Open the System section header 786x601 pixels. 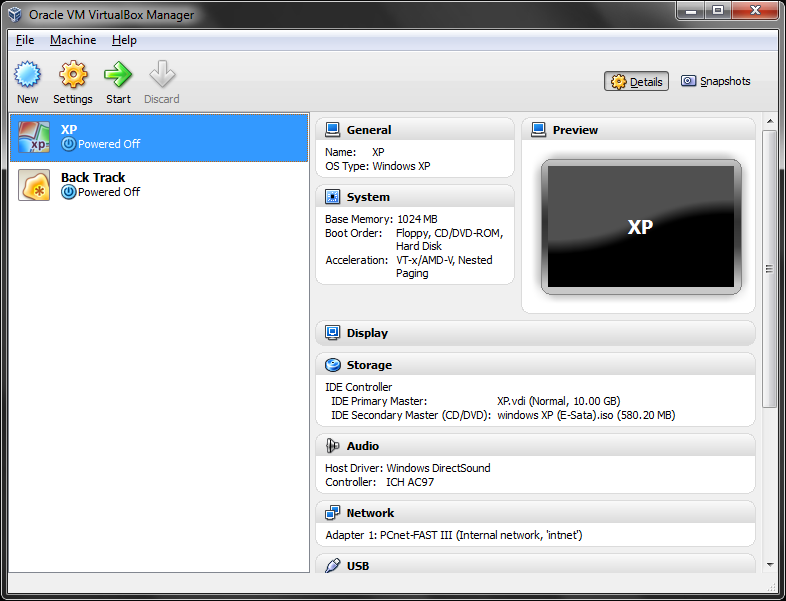tap(415, 196)
